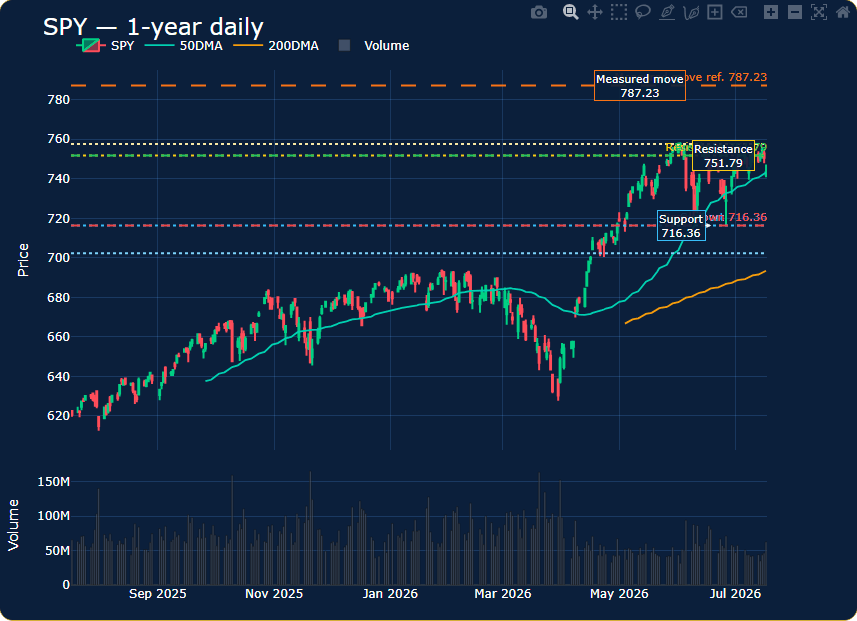Select the Pan tool
The width and height of the screenshot is (857, 621).
coord(595,12)
